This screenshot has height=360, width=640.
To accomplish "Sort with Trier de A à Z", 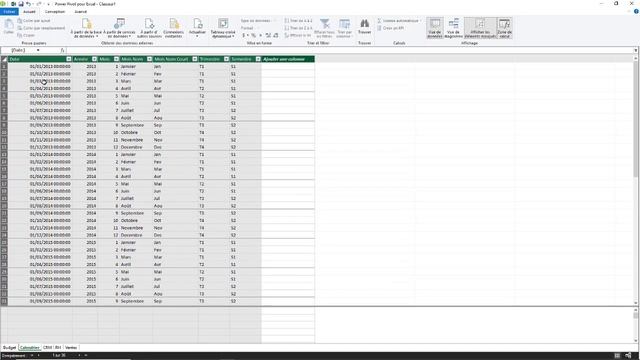I will click(x=298, y=21).
